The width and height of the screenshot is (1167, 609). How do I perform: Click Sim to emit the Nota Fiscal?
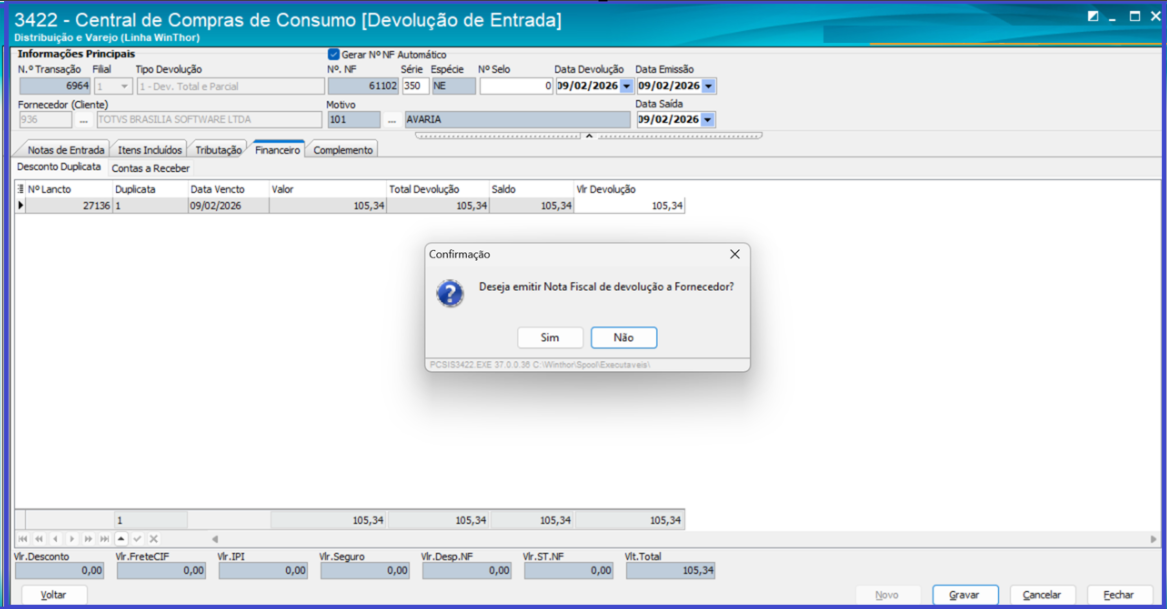coord(550,337)
